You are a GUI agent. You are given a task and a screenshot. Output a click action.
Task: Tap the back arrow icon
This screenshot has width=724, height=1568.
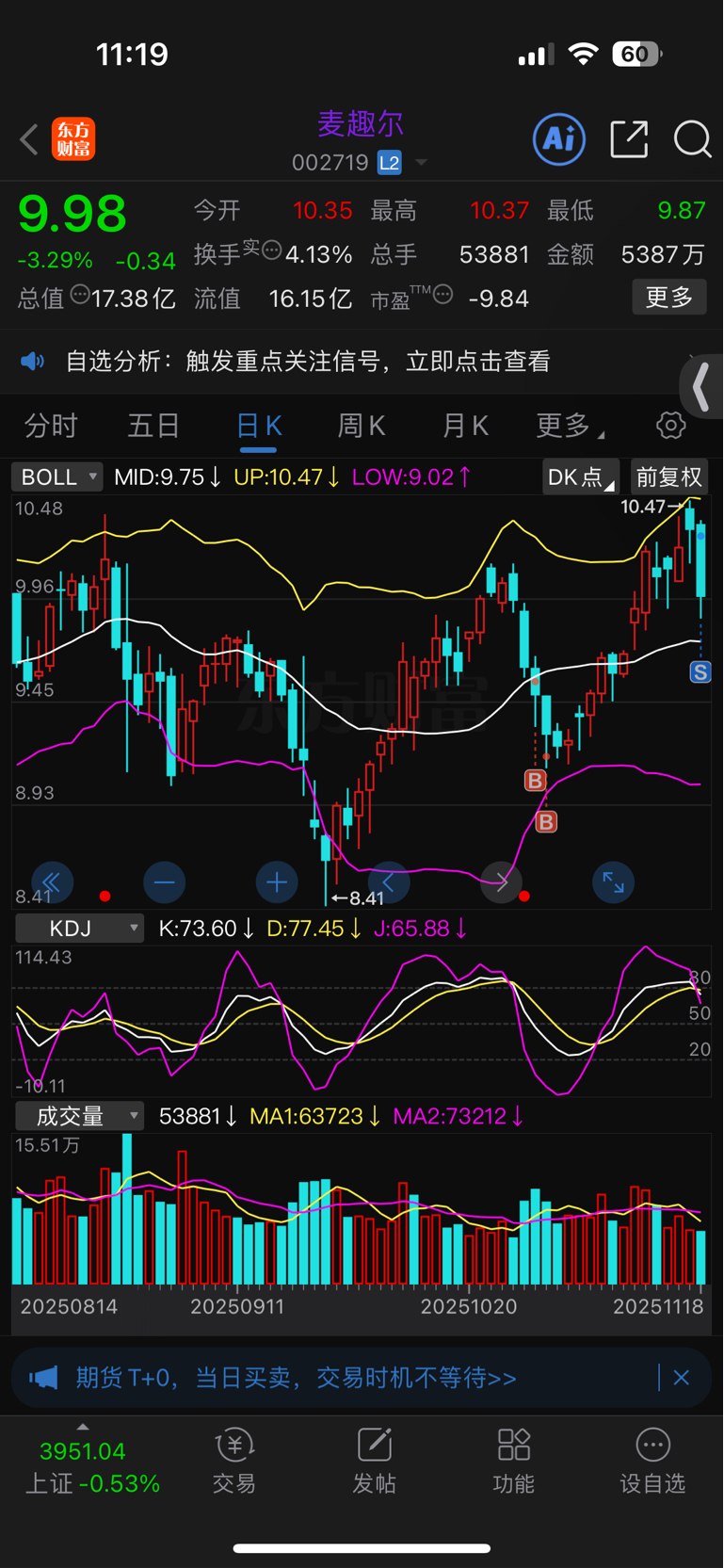pos(29,139)
